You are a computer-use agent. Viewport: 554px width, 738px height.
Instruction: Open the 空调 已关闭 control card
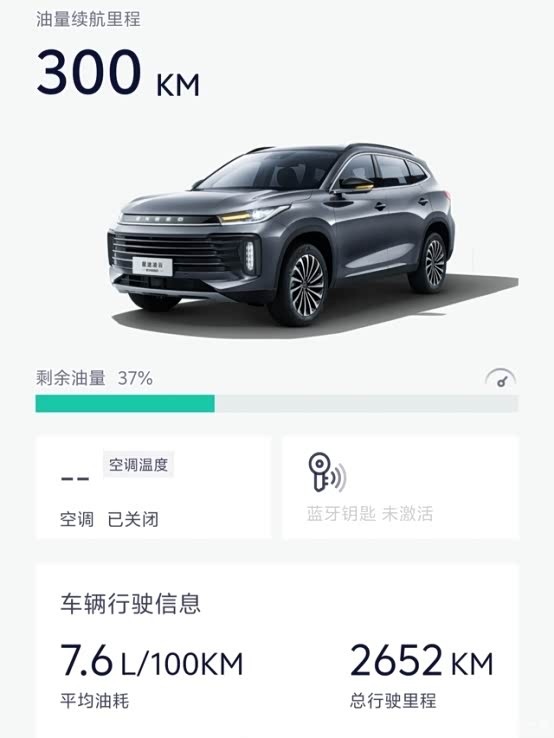[153, 488]
